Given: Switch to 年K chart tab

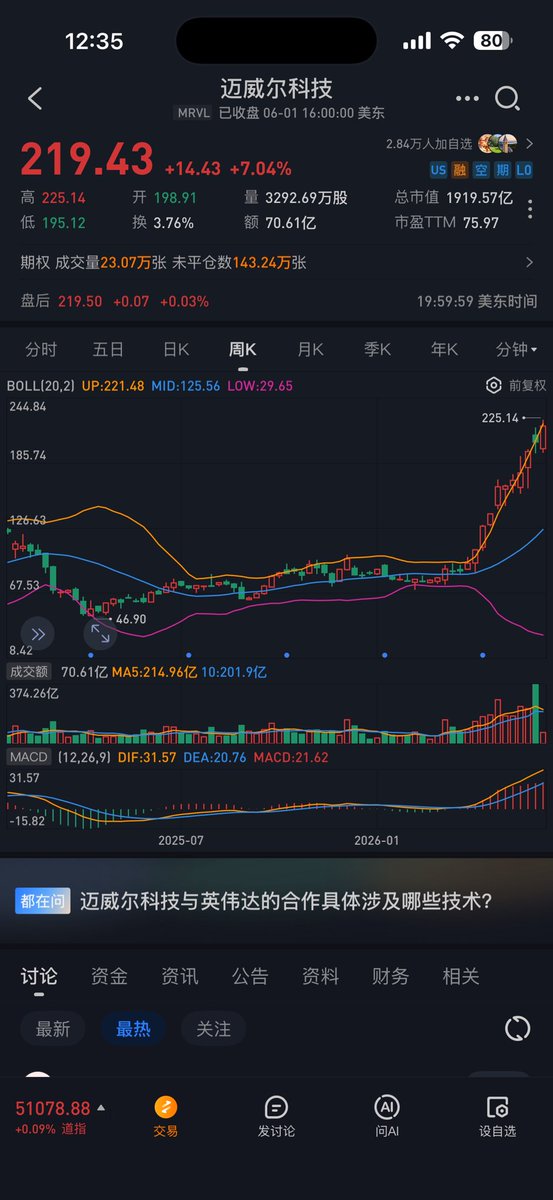Looking at the screenshot, I should click(444, 349).
